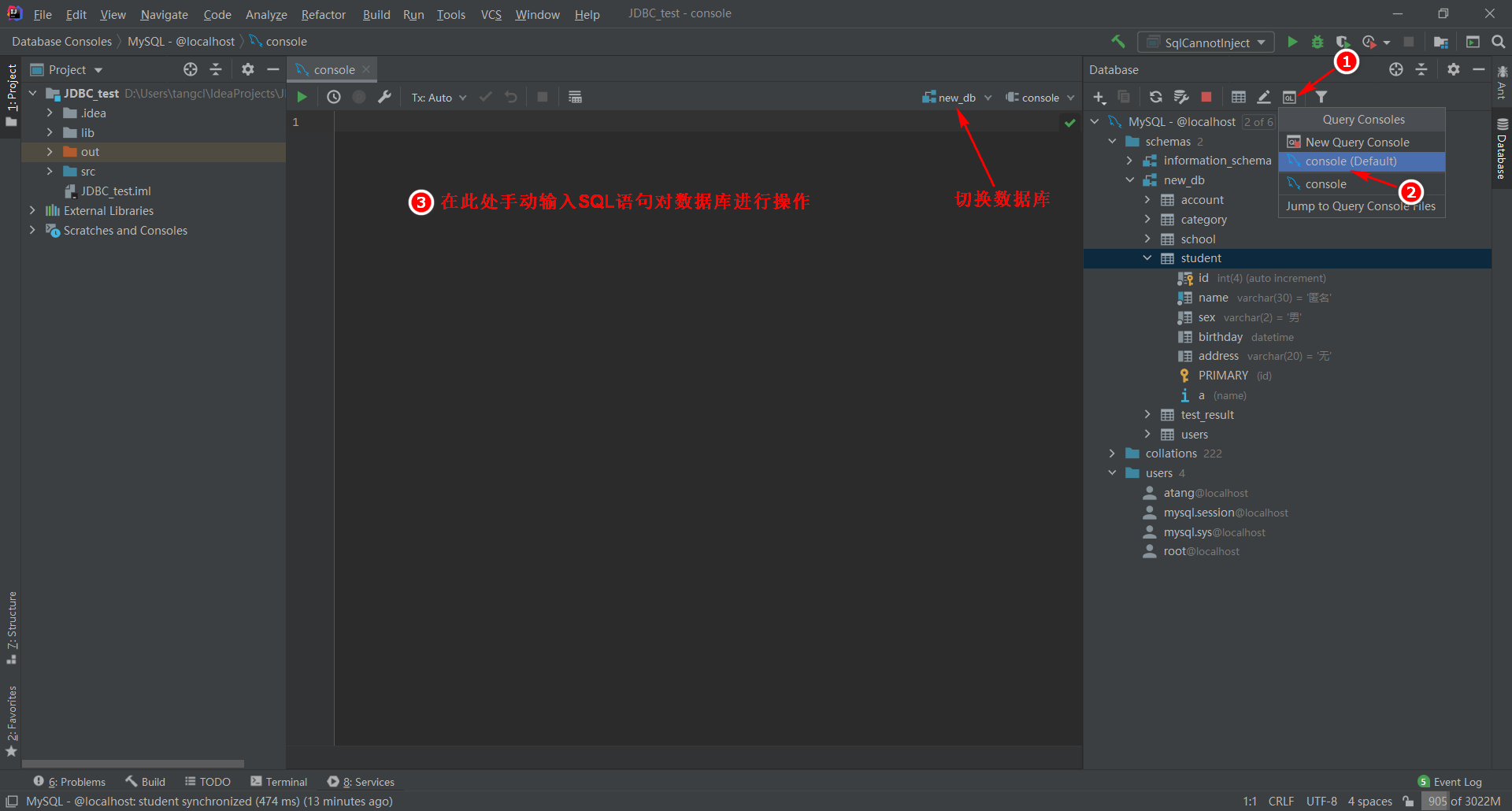Close the console editor tab
Image resolution: width=1512 pixels, height=811 pixels.
pos(366,69)
